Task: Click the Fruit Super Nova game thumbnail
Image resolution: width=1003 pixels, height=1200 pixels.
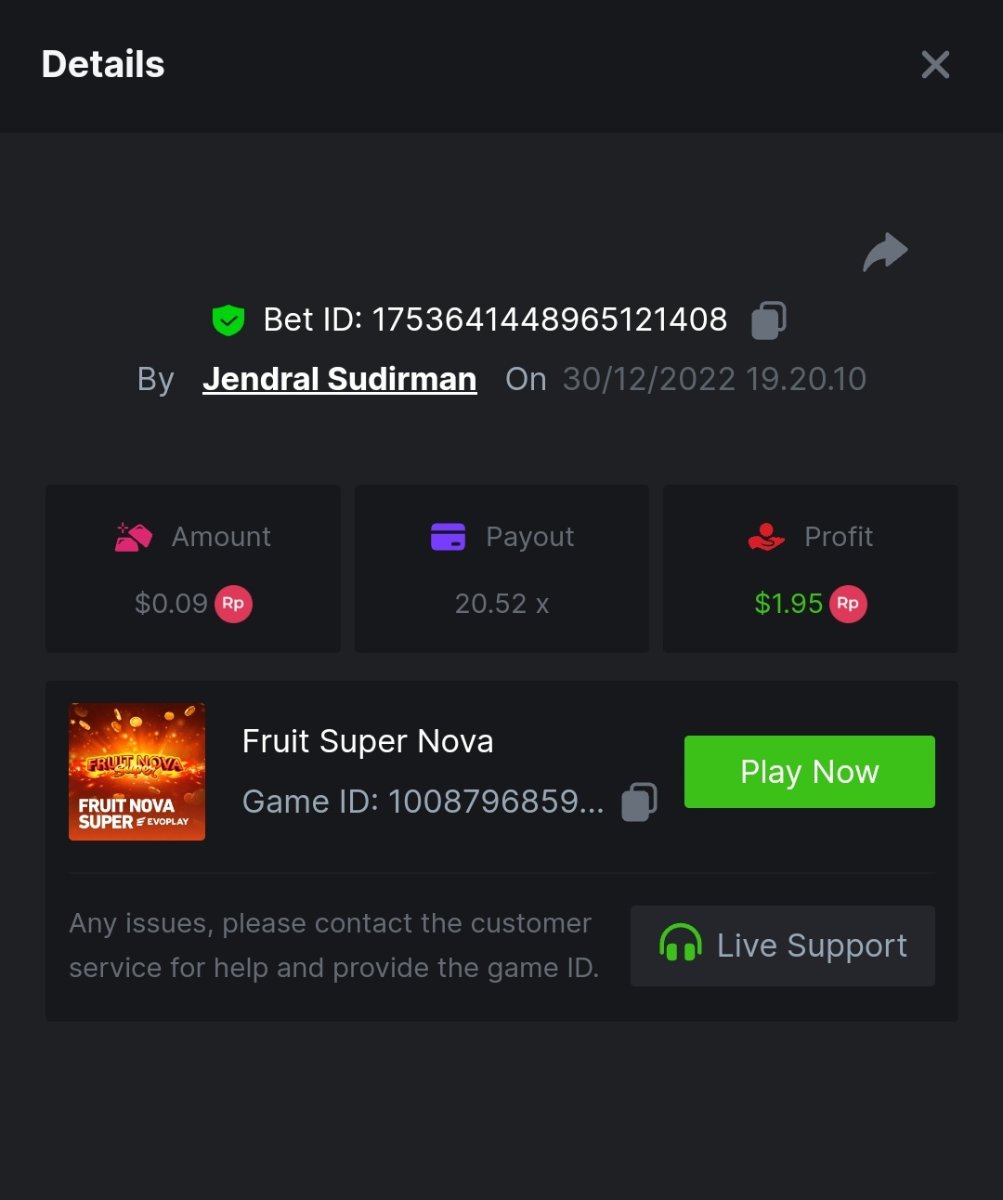Action: tap(137, 771)
